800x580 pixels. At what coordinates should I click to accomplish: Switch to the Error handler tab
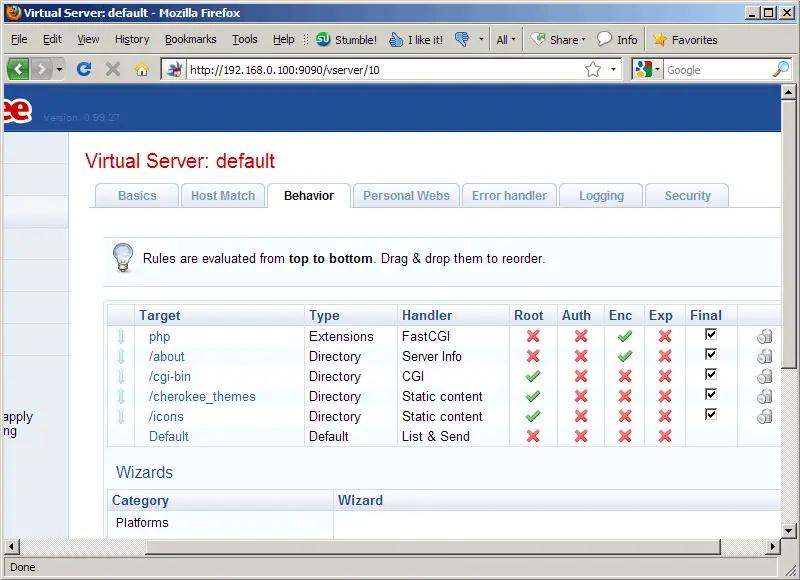(x=509, y=196)
